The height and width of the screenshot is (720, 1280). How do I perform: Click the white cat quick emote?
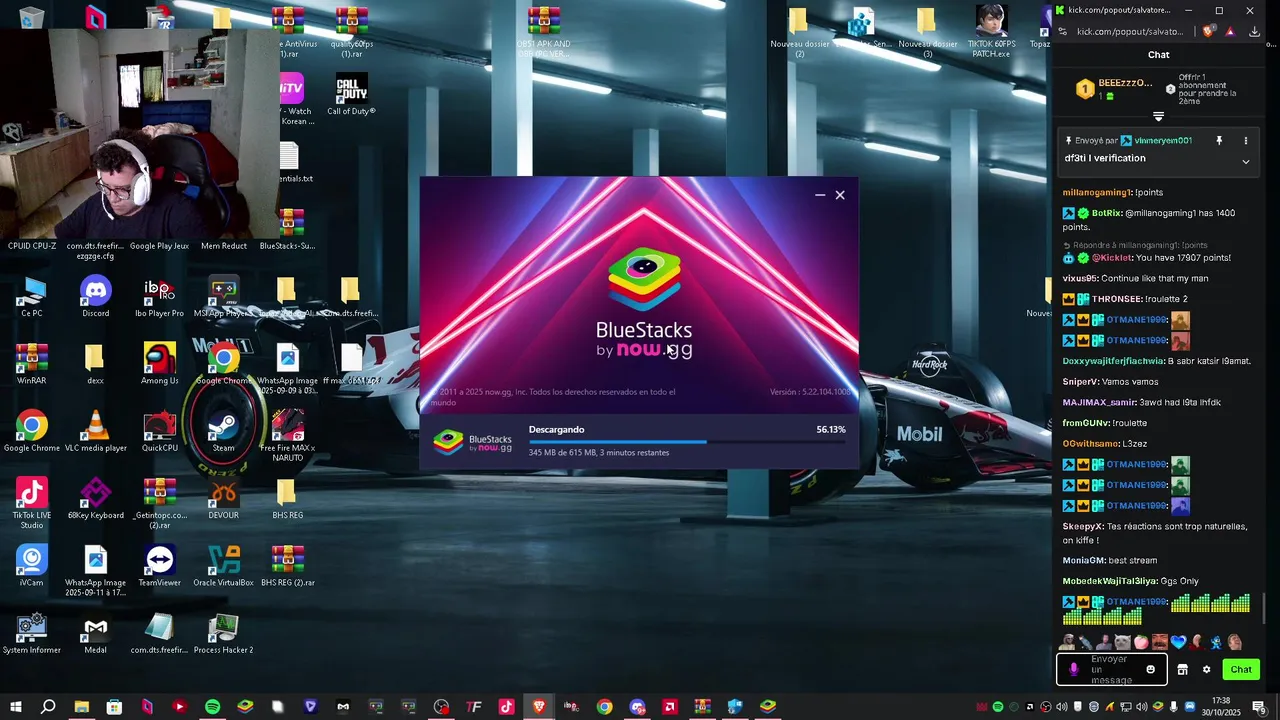tap(1122, 642)
